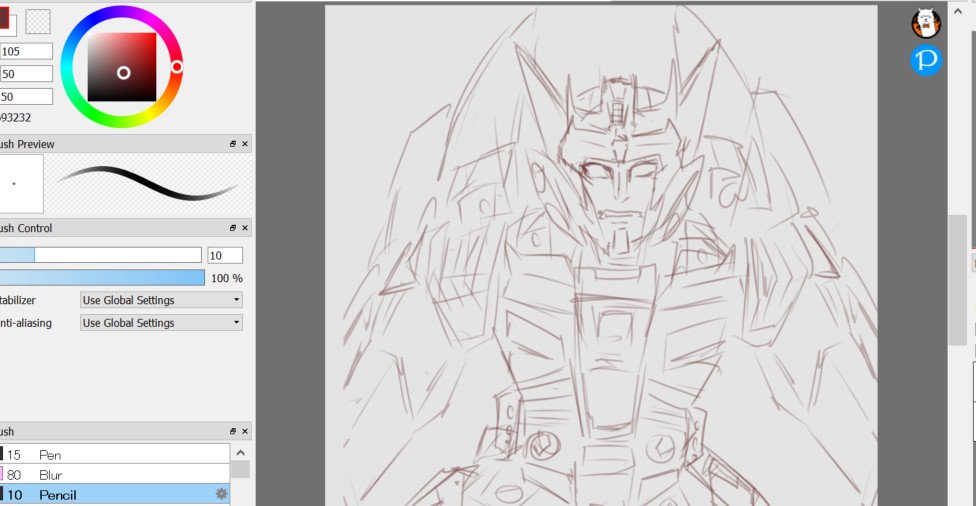Click the alpaca avatar icon
This screenshot has height=506, width=976.
[x=926, y=24]
